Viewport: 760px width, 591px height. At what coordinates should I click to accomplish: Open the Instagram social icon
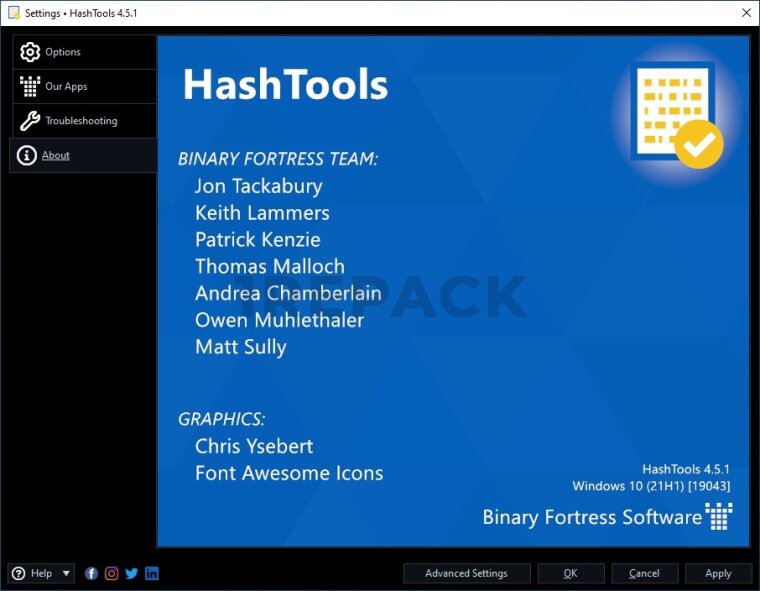coord(112,573)
